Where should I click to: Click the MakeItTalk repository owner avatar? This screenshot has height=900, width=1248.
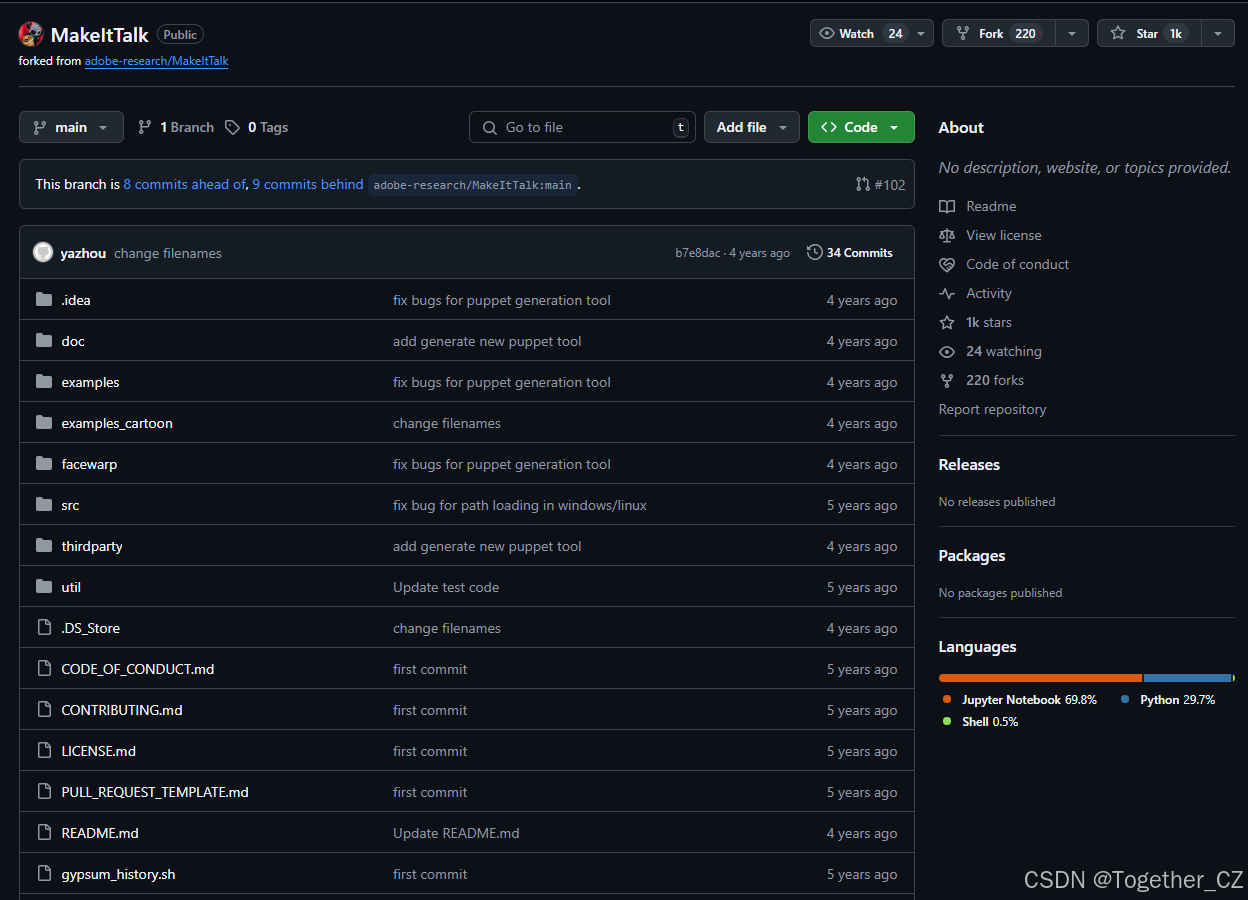(31, 34)
